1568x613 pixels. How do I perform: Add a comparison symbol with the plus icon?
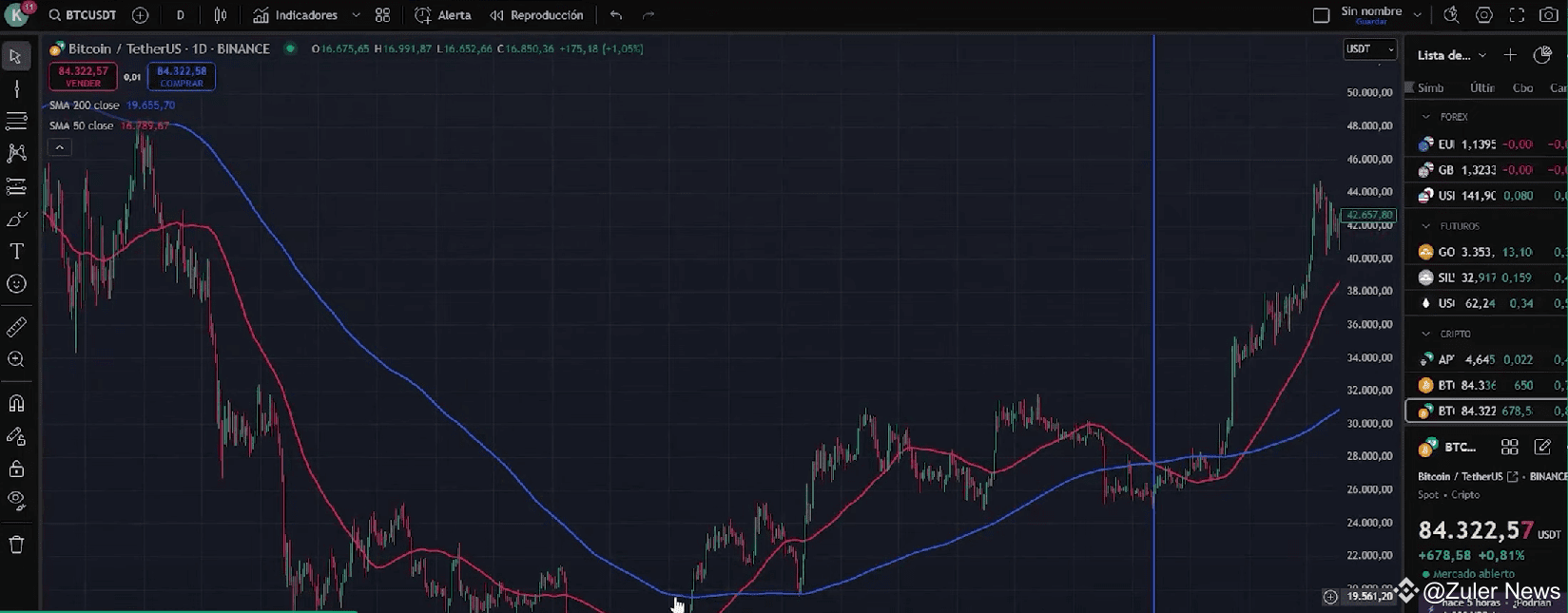point(140,15)
